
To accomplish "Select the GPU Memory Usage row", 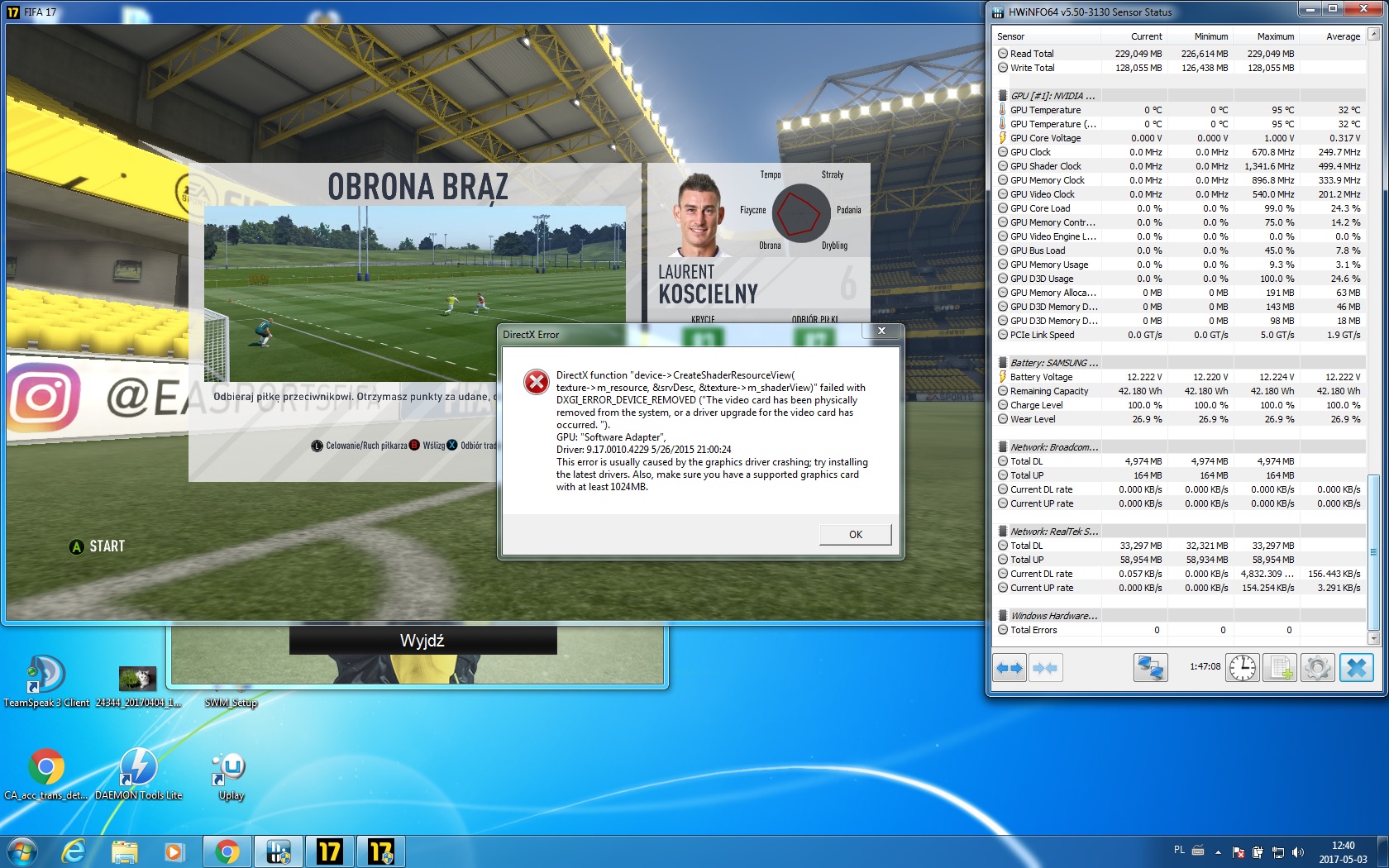I will [x=1180, y=265].
